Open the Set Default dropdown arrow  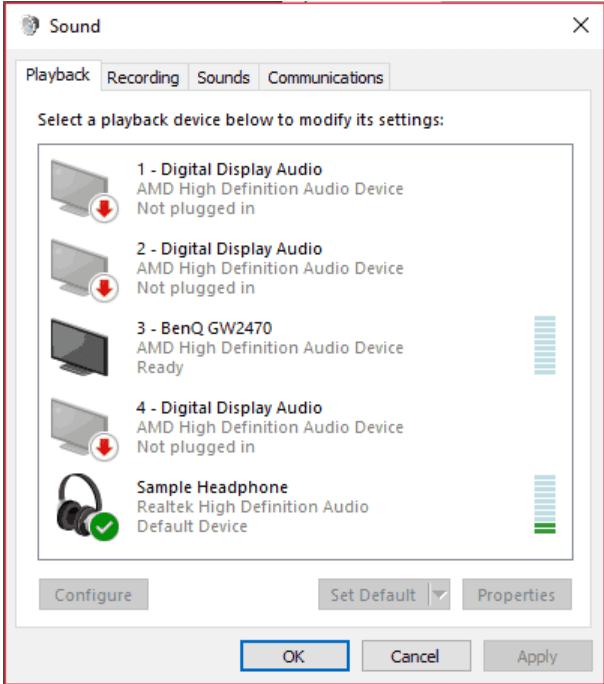click(x=439, y=595)
